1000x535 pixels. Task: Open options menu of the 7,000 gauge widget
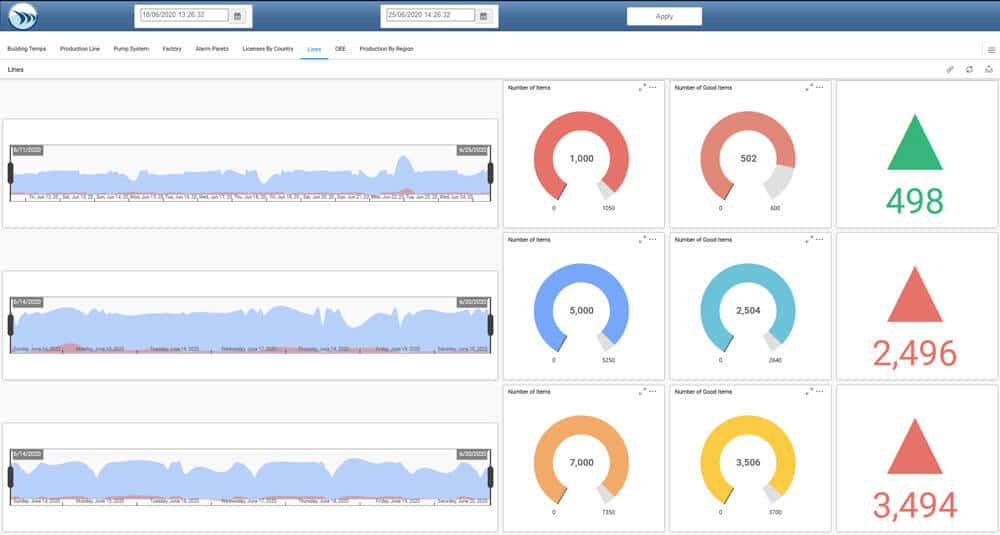[653, 392]
